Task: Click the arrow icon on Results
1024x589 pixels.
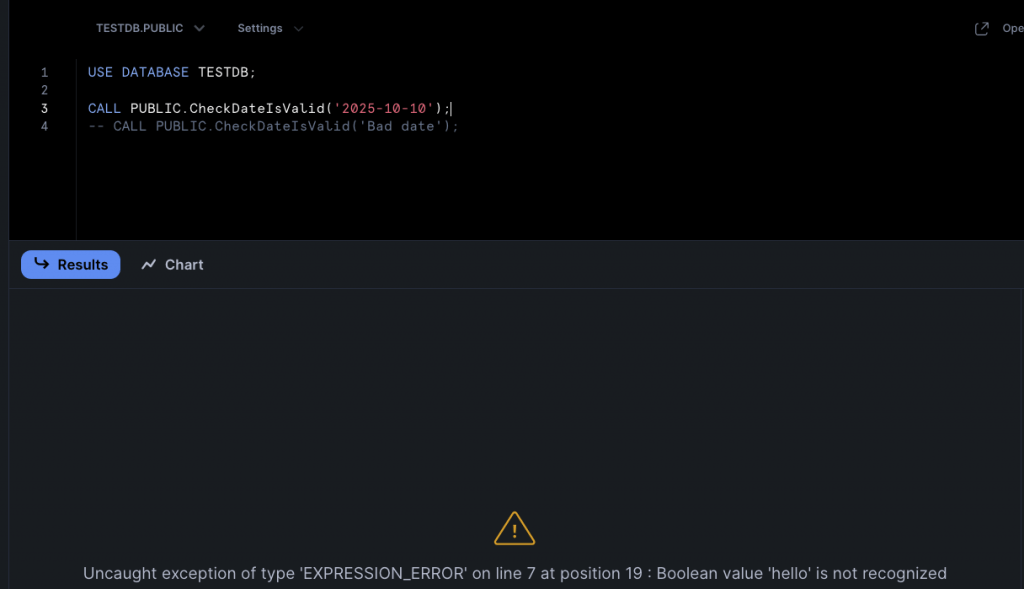Action: coord(42,264)
